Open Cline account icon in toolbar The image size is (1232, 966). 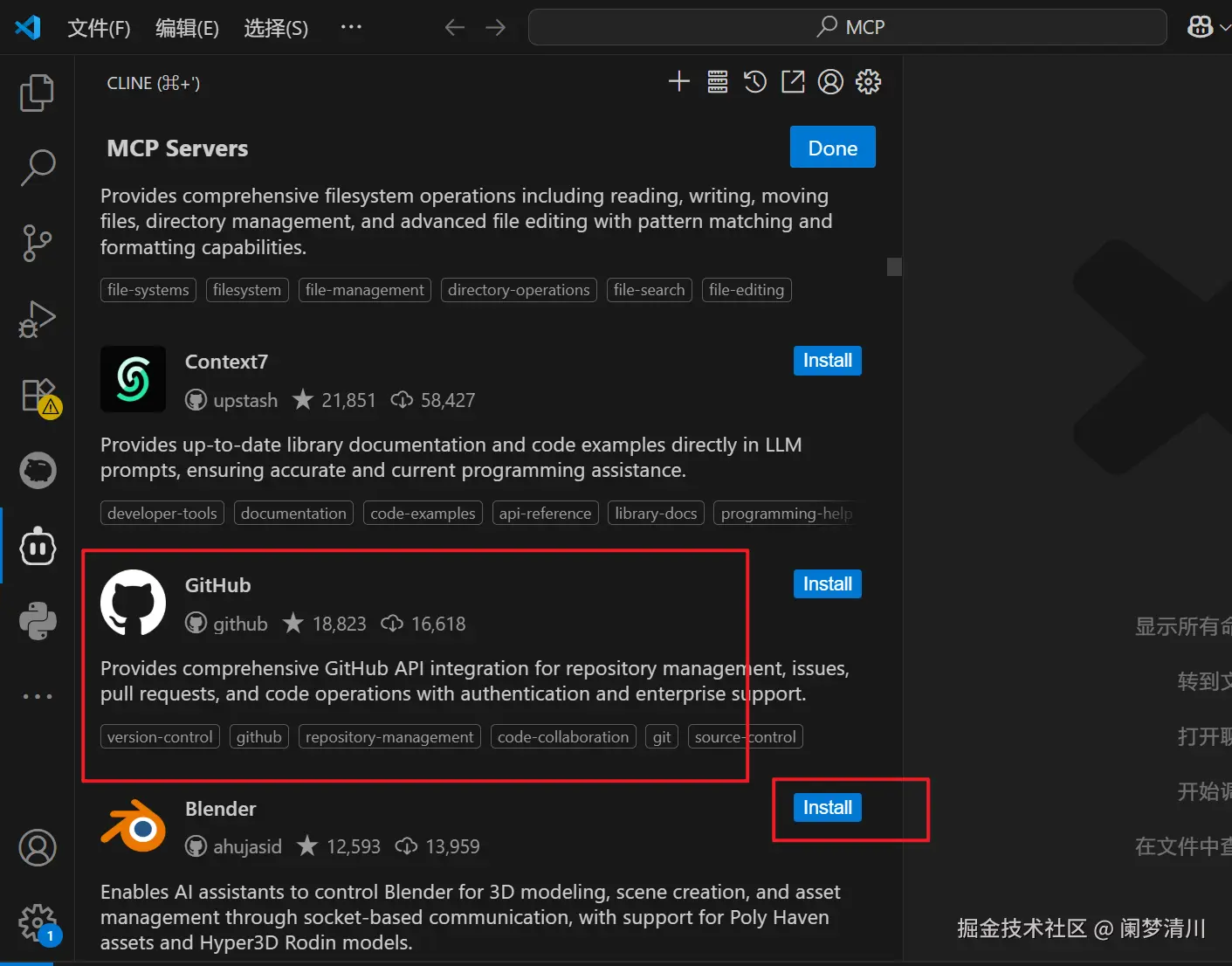[x=830, y=82]
